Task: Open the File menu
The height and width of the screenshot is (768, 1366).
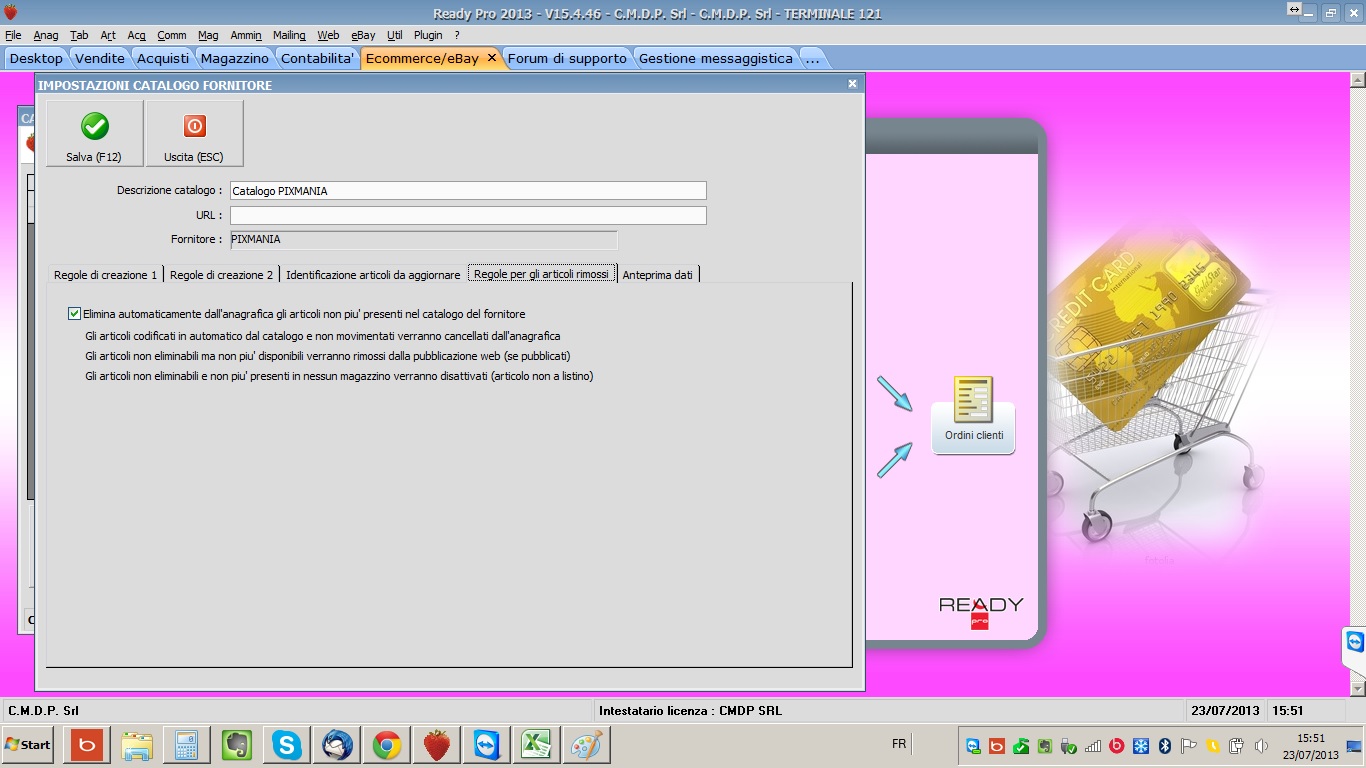Action: click(13, 35)
